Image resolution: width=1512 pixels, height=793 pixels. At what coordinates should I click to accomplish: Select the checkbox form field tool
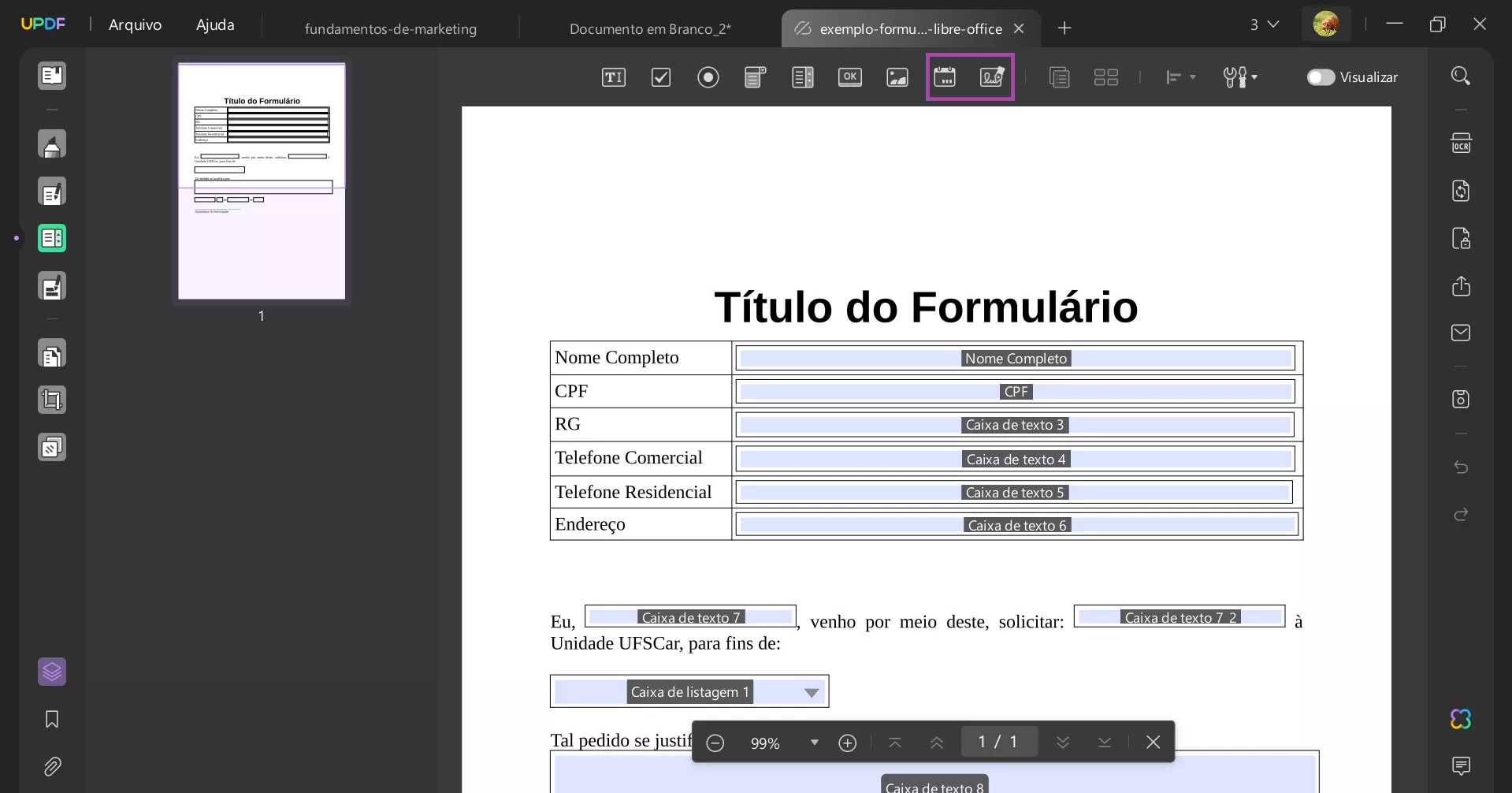click(661, 76)
